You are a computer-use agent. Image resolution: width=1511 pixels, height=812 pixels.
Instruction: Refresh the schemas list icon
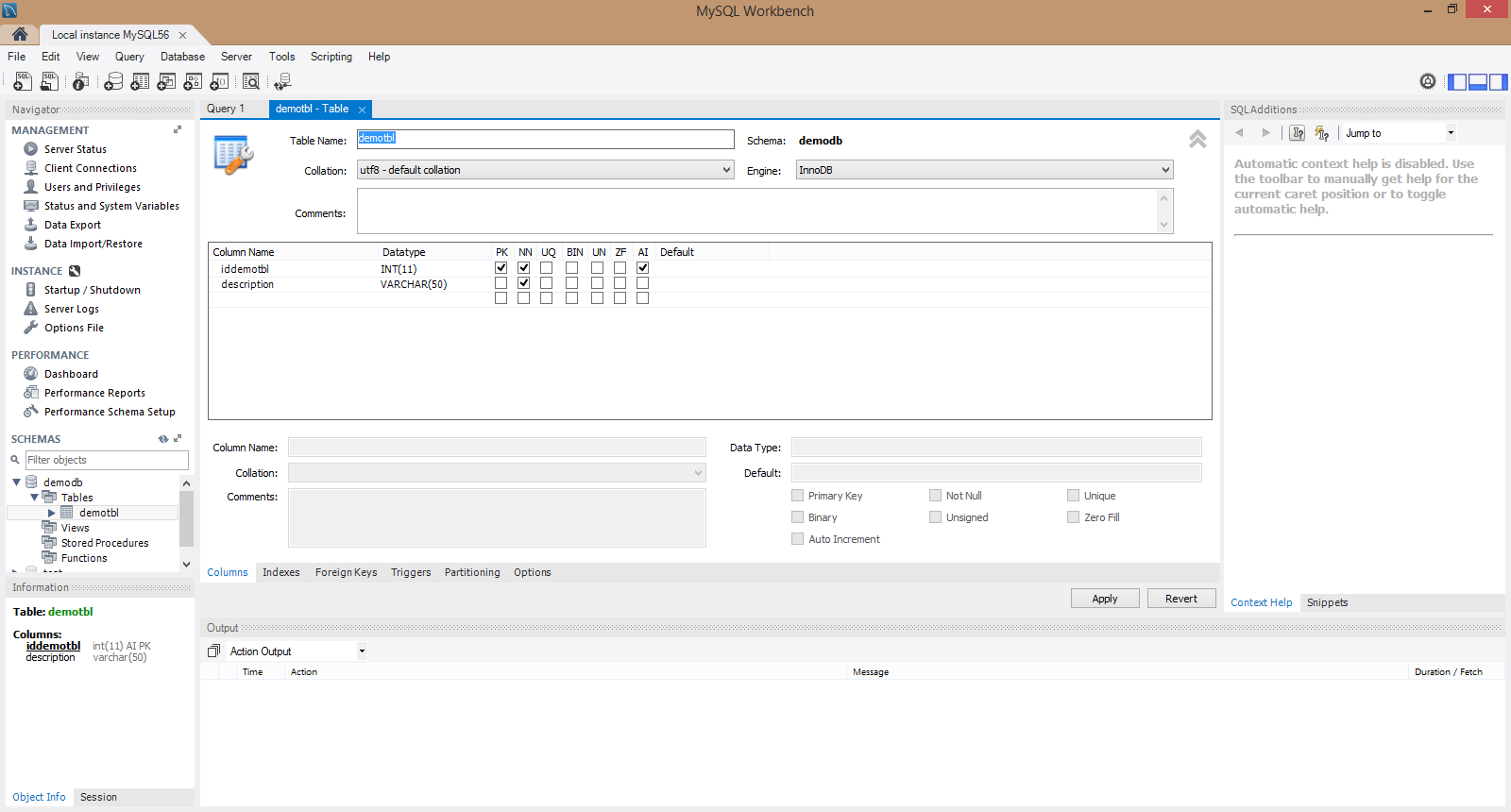click(x=163, y=439)
